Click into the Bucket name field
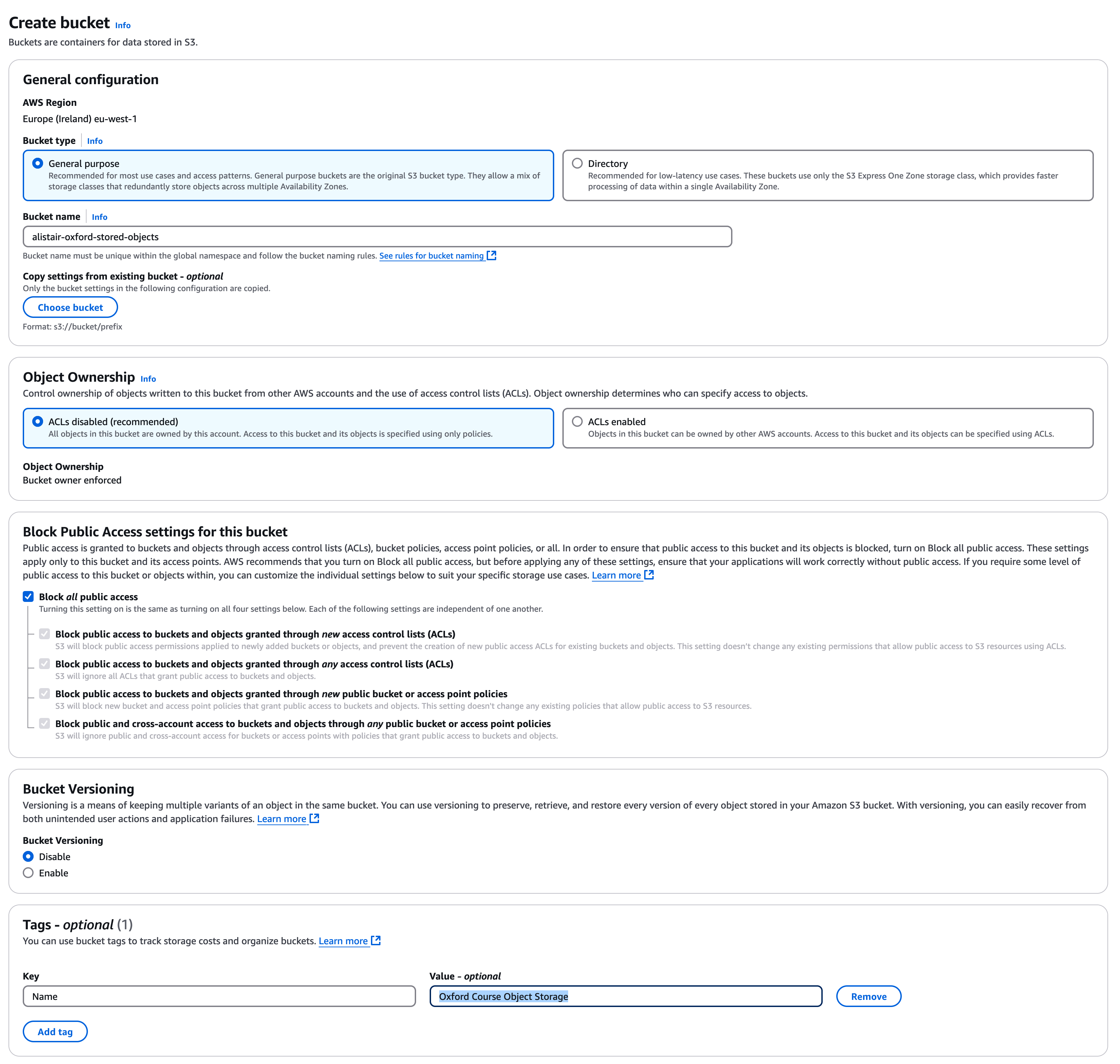The width and height of the screenshot is (1120, 1064). (x=377, y=236)
